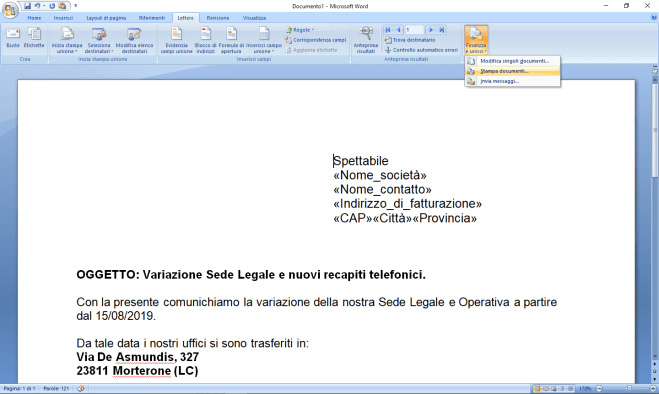Toggle ruler button above scrollbar

655,71
